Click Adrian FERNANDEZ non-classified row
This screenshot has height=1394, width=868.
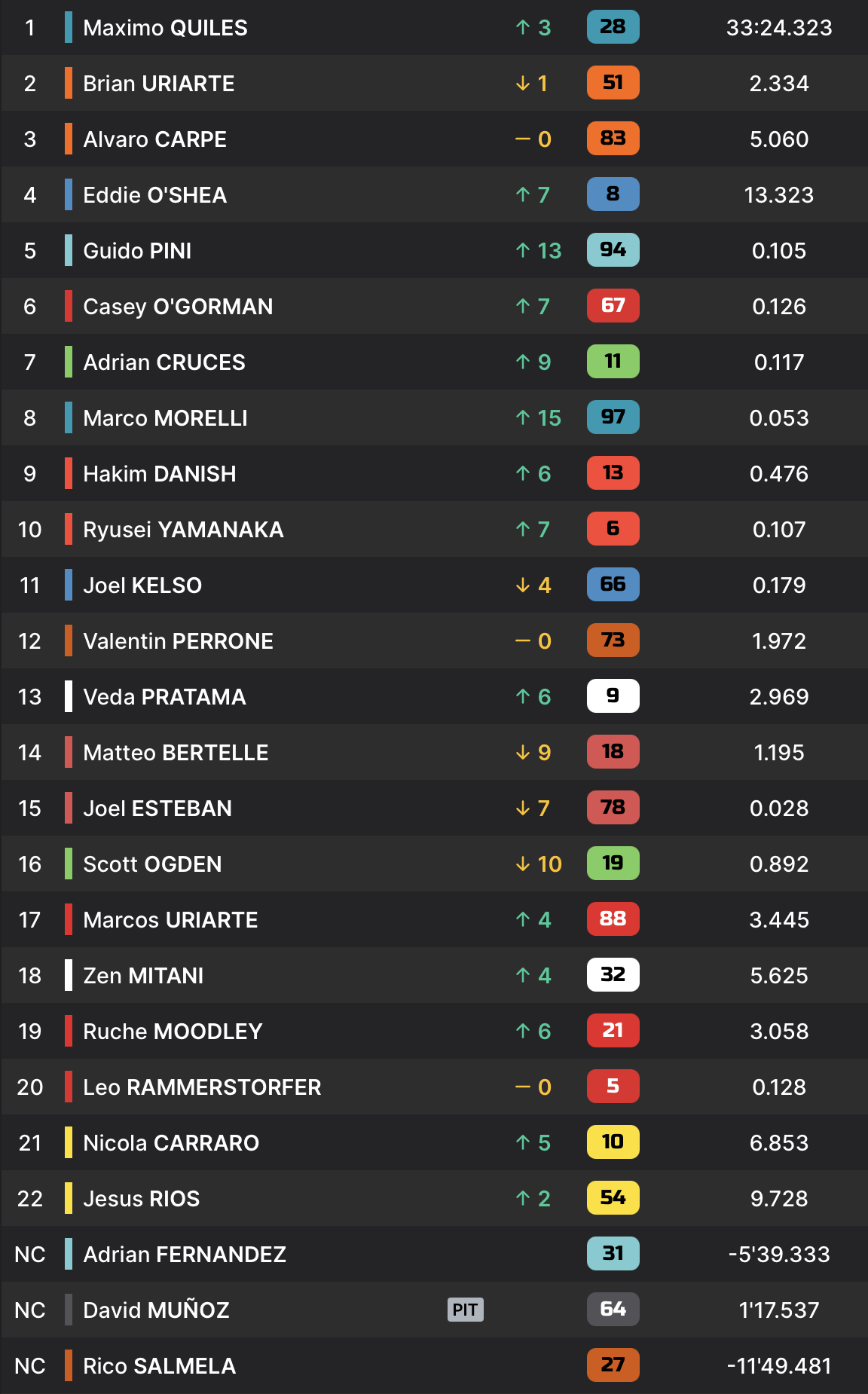(x=434, y=1255)
